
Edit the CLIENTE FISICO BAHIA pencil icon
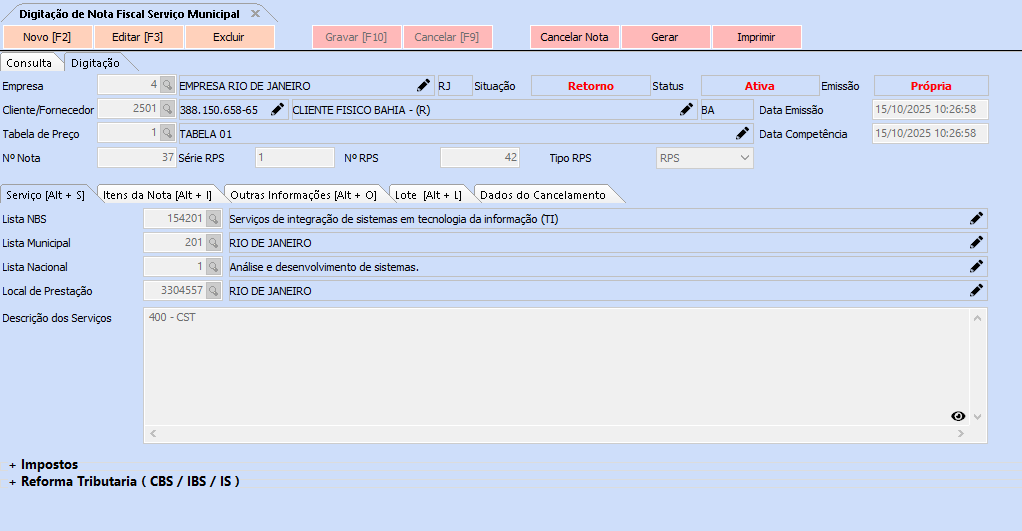click(687, 109)
